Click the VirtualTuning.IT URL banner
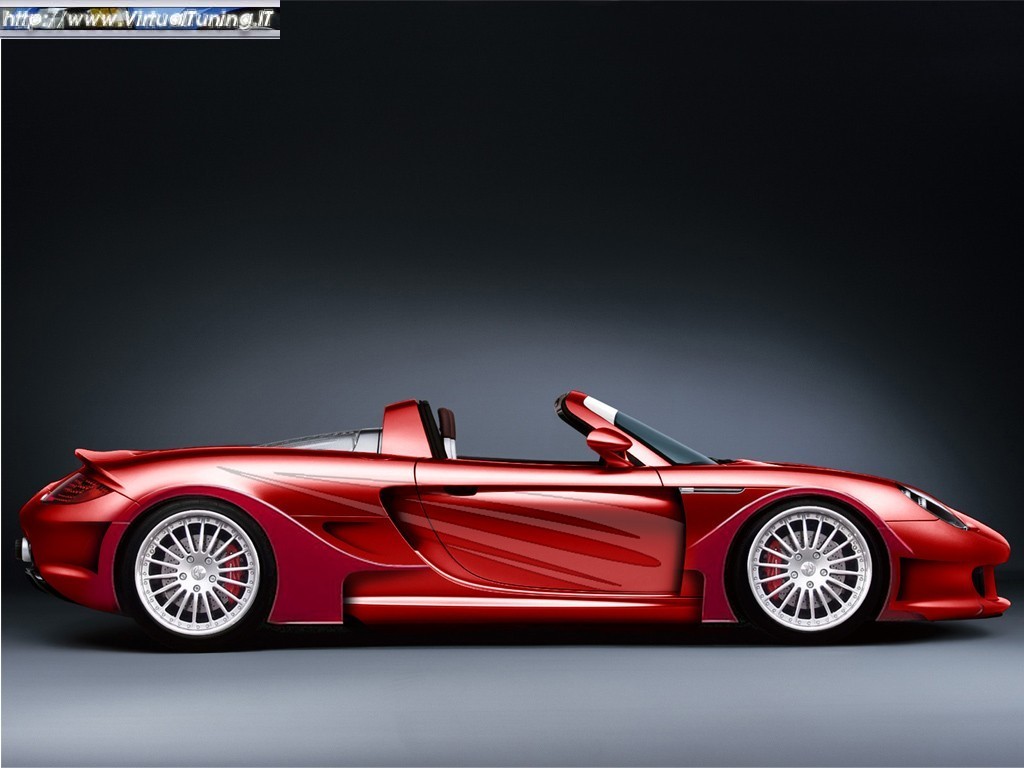 coord(140,20)
